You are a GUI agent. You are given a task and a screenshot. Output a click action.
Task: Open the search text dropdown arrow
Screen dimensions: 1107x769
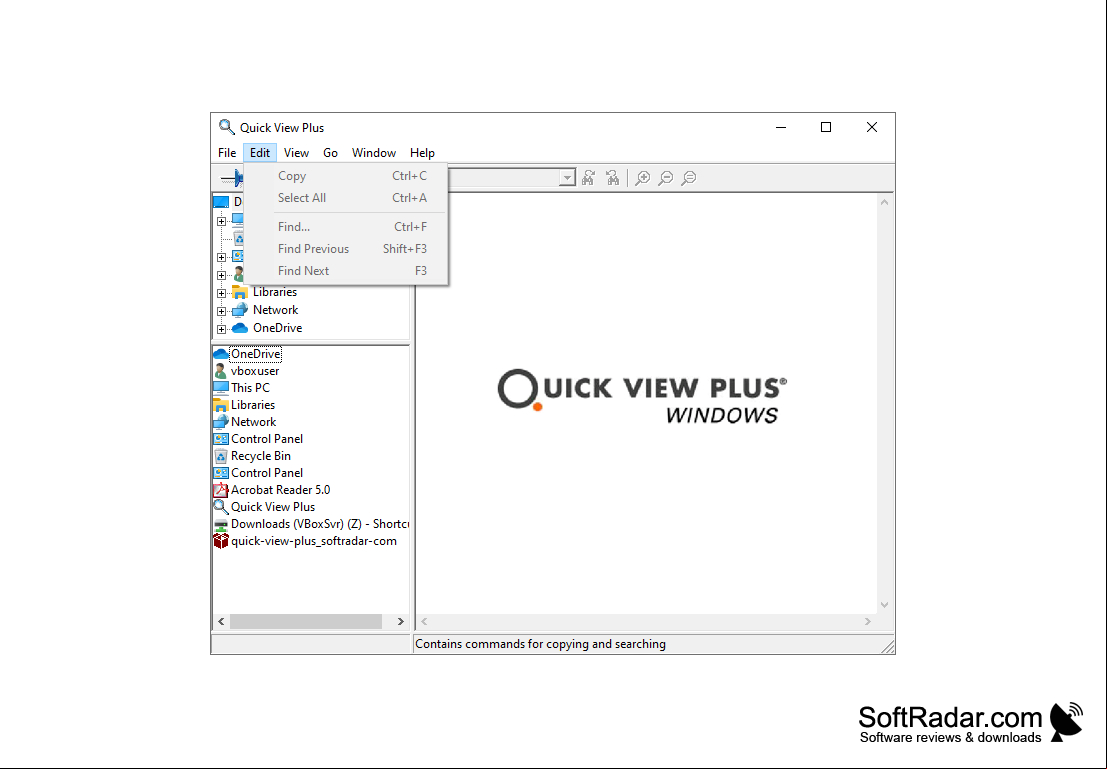[x=567, y=178]
